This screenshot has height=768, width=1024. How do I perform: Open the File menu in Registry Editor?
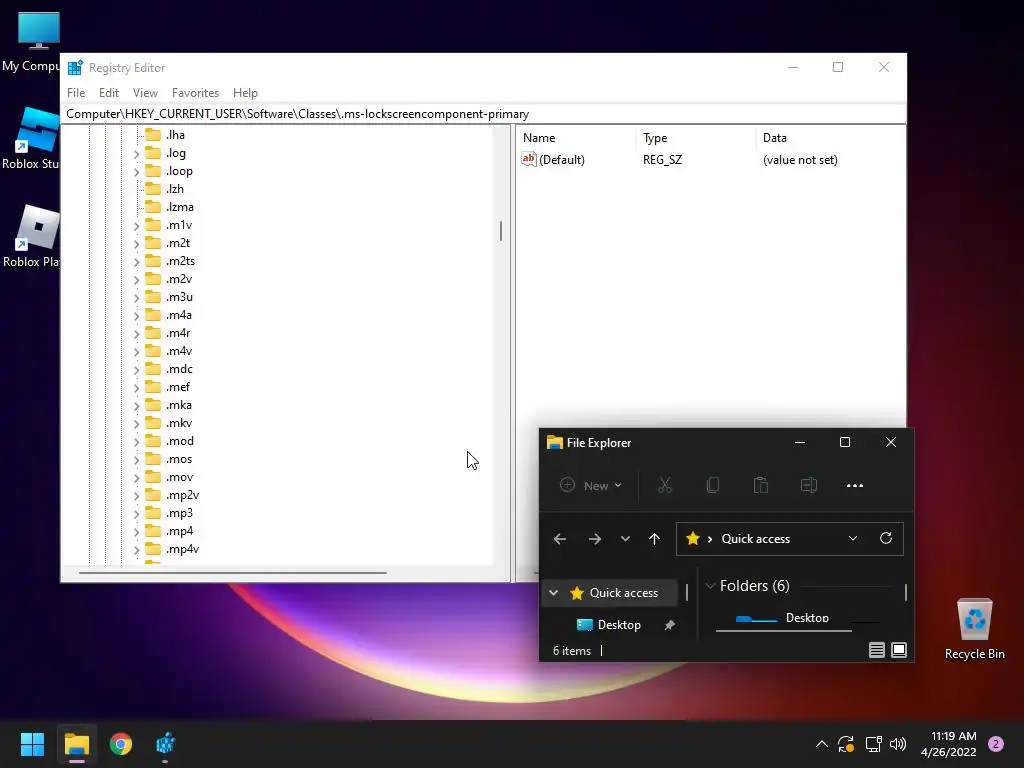click(x=76, y=93)
